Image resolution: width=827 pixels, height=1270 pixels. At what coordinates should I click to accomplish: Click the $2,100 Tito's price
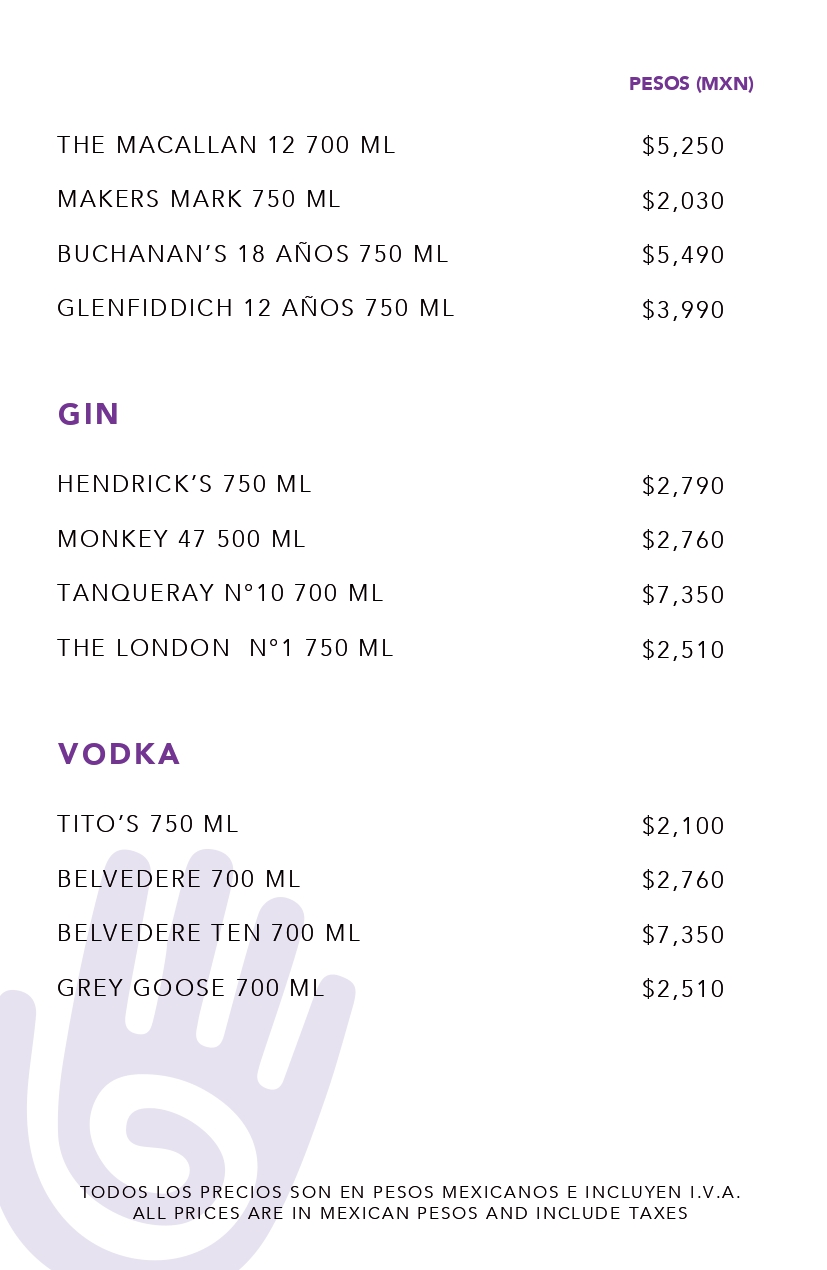click(683, 826)
